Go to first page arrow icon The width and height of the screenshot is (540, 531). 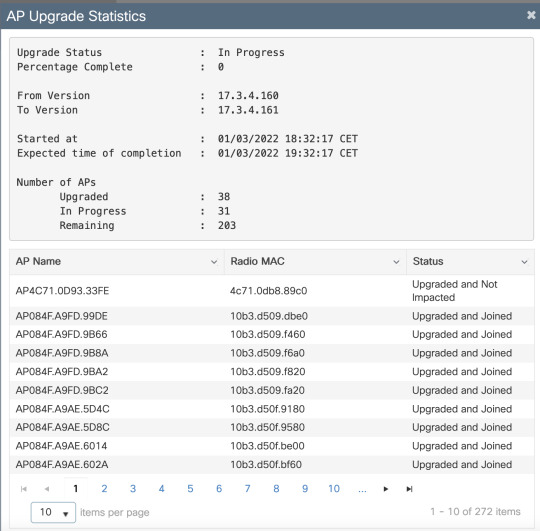click(24, 489)
